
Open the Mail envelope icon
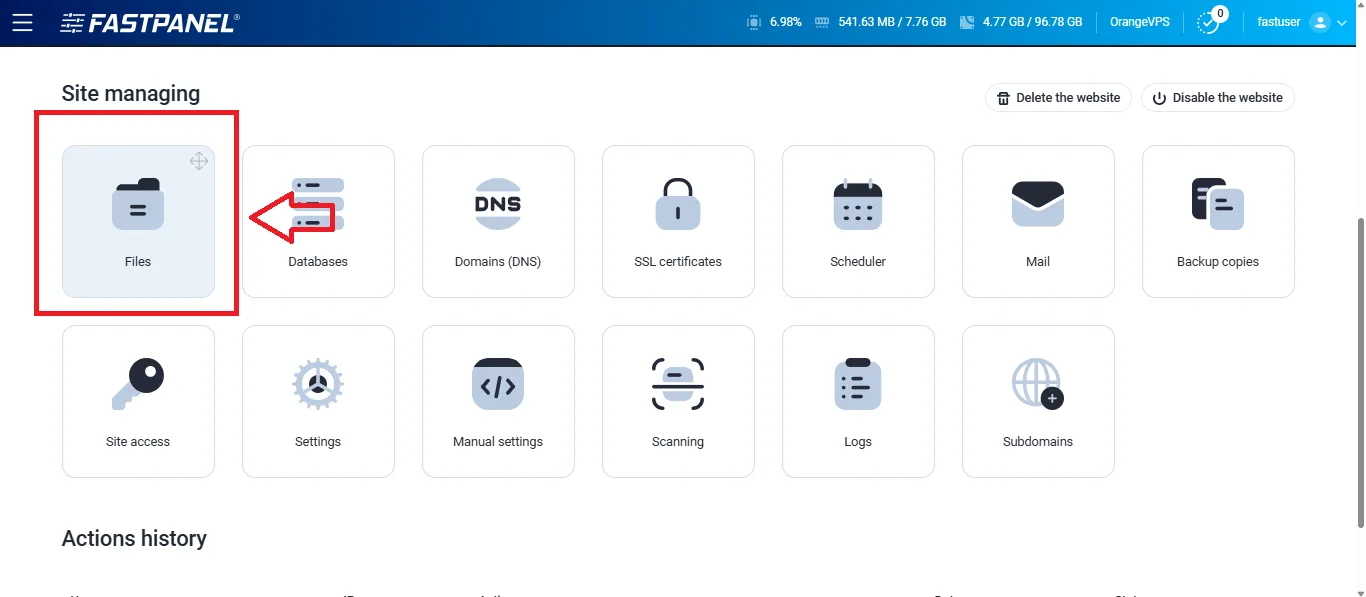[x=1038, y=204]
